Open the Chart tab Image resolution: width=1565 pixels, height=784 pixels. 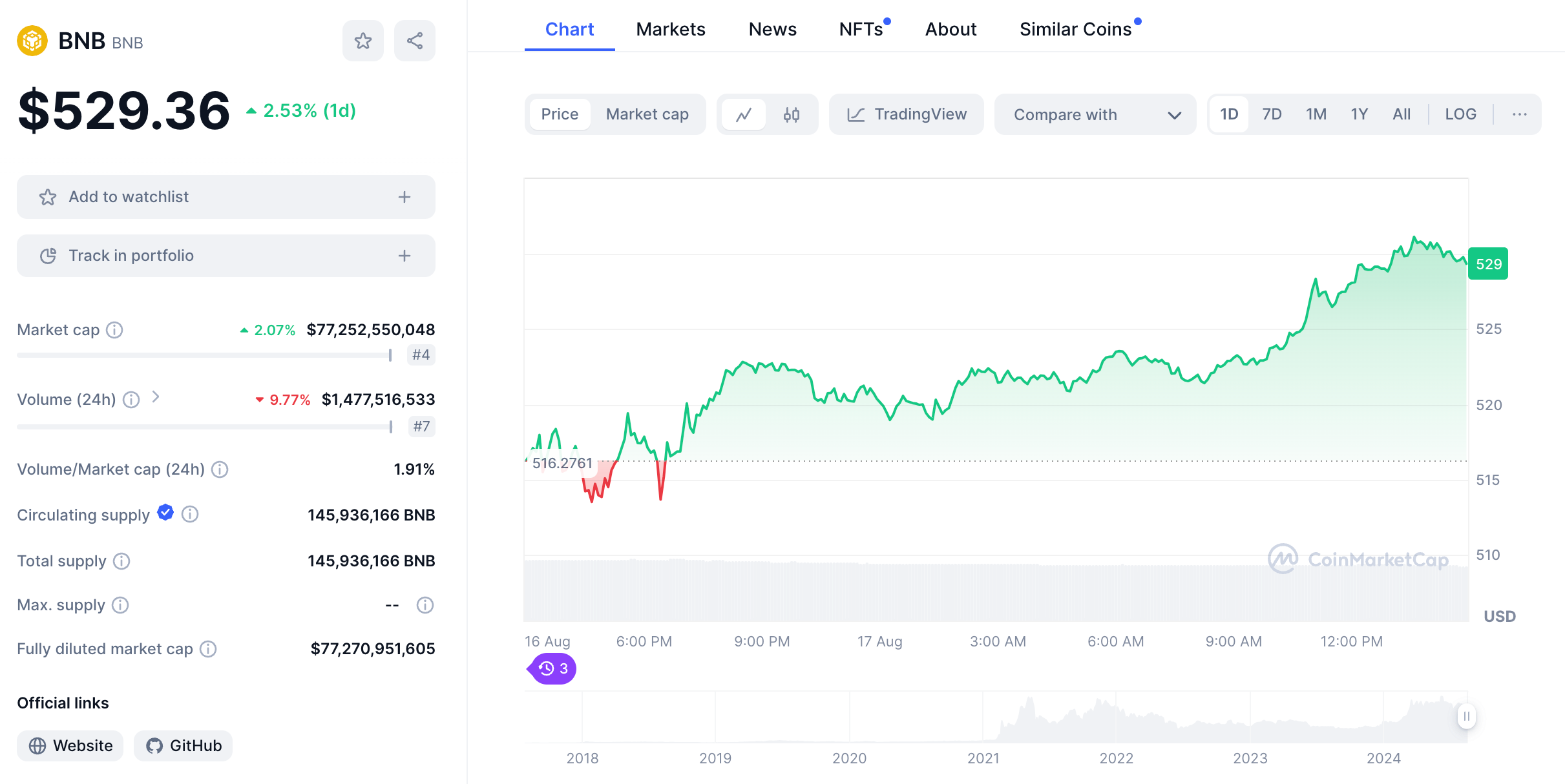click(569, 29)
